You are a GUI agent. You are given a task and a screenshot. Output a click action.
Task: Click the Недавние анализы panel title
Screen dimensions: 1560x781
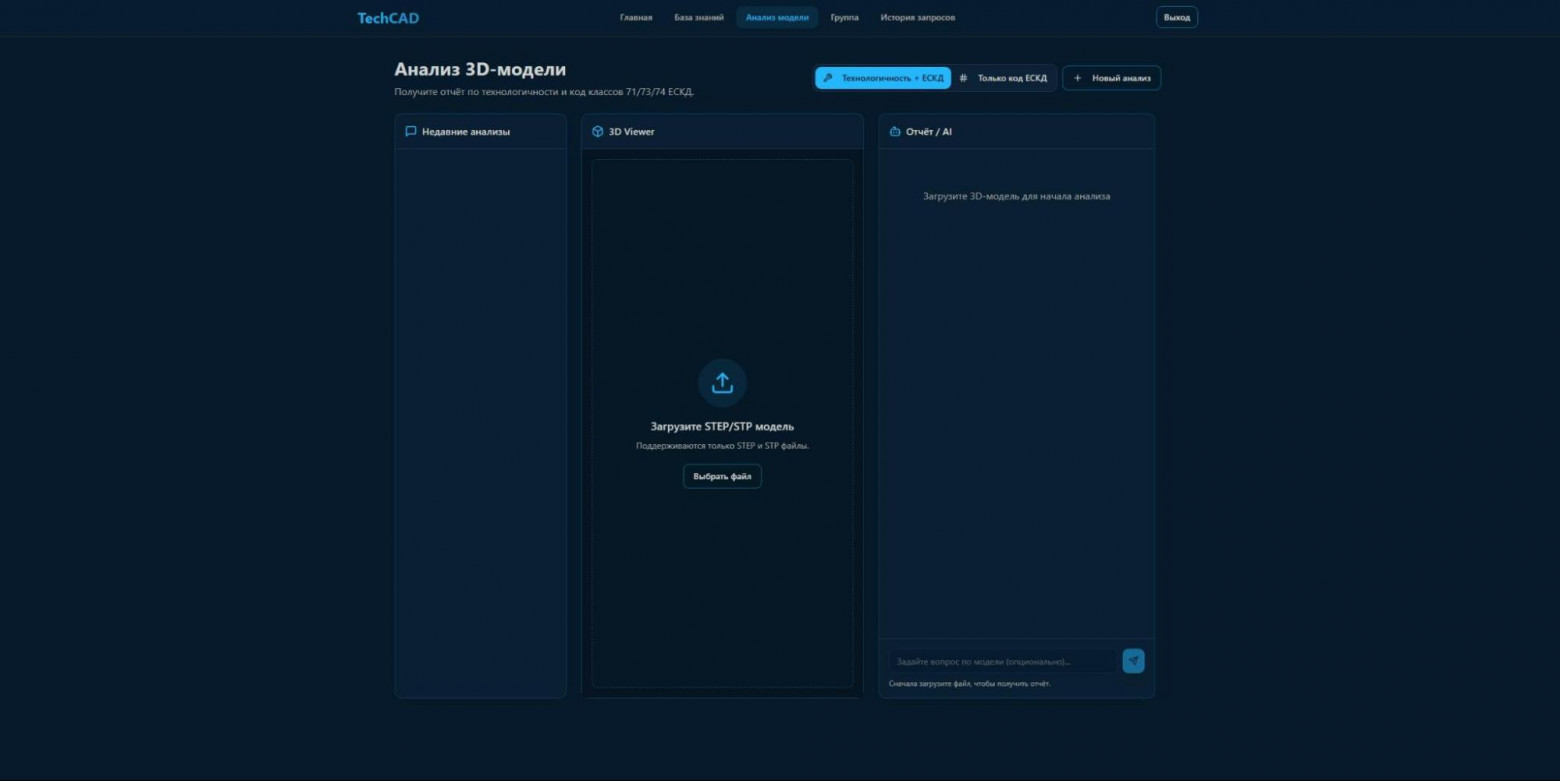[466, 131]
